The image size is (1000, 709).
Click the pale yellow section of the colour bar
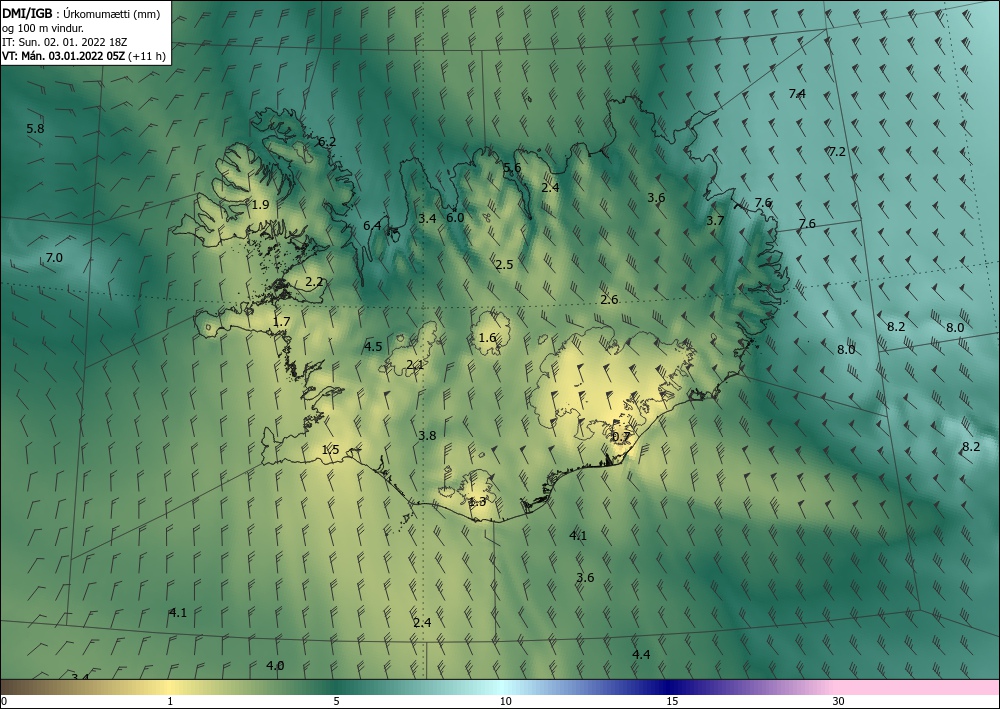coord(167,687)
